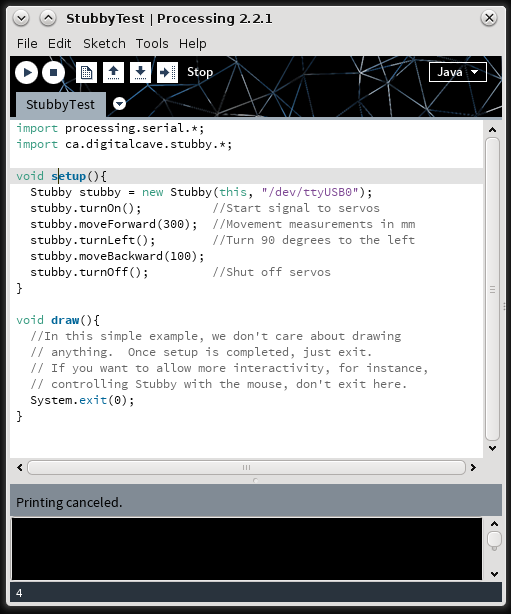Open the Help menu
This screenshot has width=511, height=614.
click(192, 43)
